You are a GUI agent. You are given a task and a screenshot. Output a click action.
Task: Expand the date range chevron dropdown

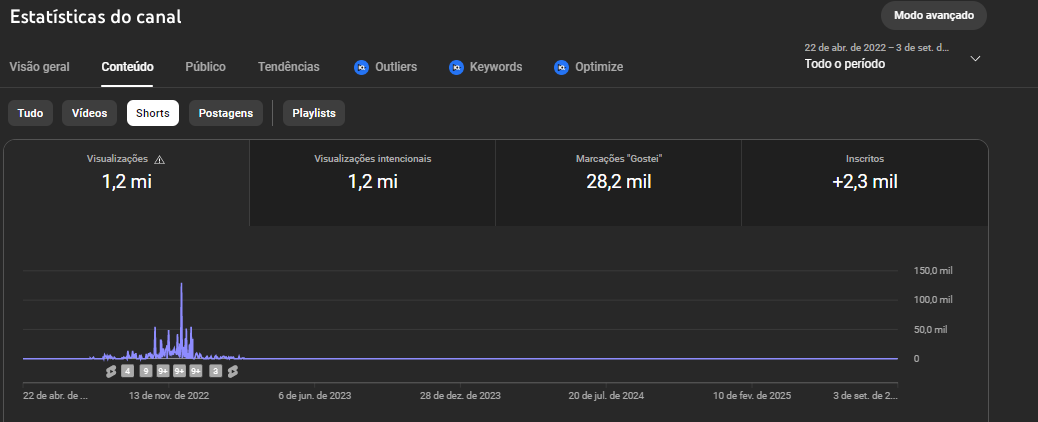[x=975, y=58]
